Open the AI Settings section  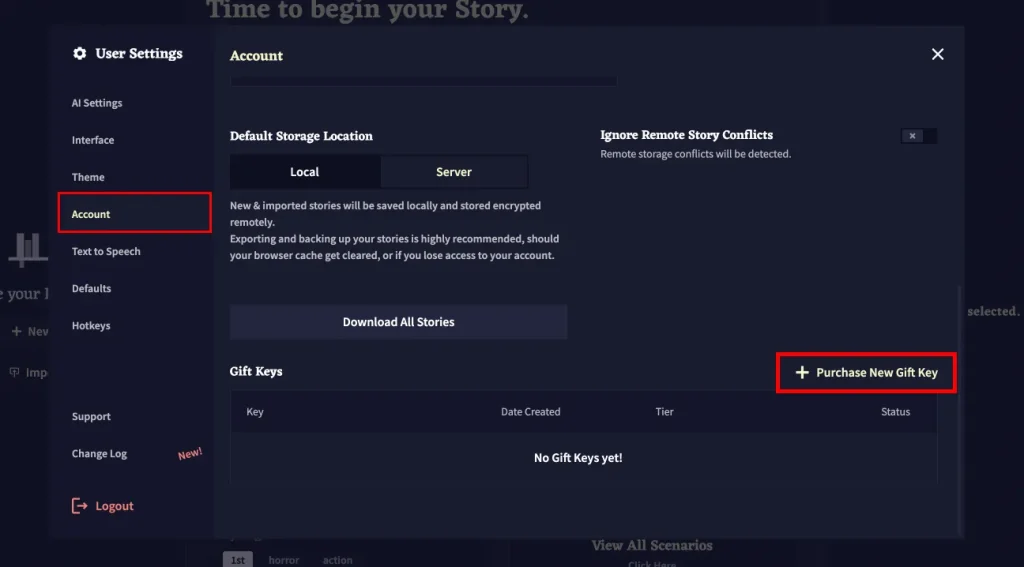[97, 103]
